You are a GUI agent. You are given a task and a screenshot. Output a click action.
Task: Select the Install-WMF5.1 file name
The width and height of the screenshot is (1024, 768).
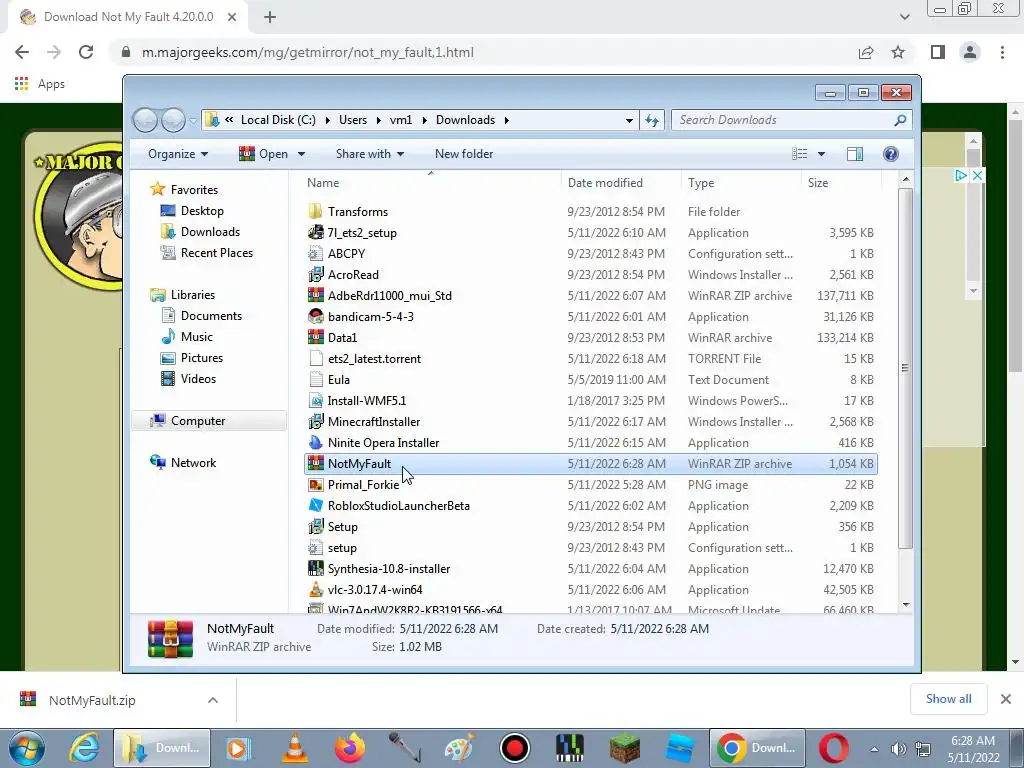pos(366,400)
